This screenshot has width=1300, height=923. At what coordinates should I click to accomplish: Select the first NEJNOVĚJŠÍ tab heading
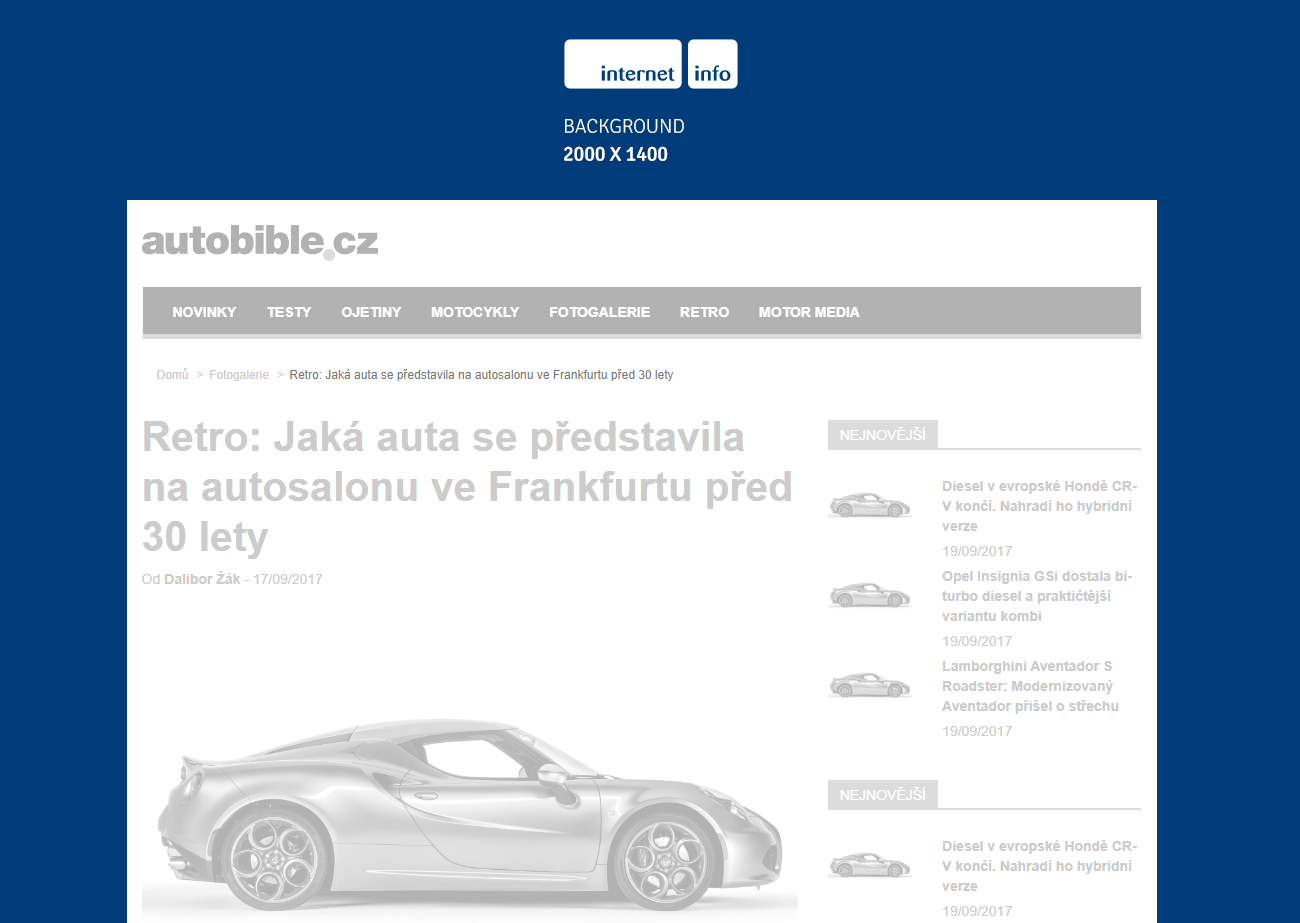click(883, 435)
